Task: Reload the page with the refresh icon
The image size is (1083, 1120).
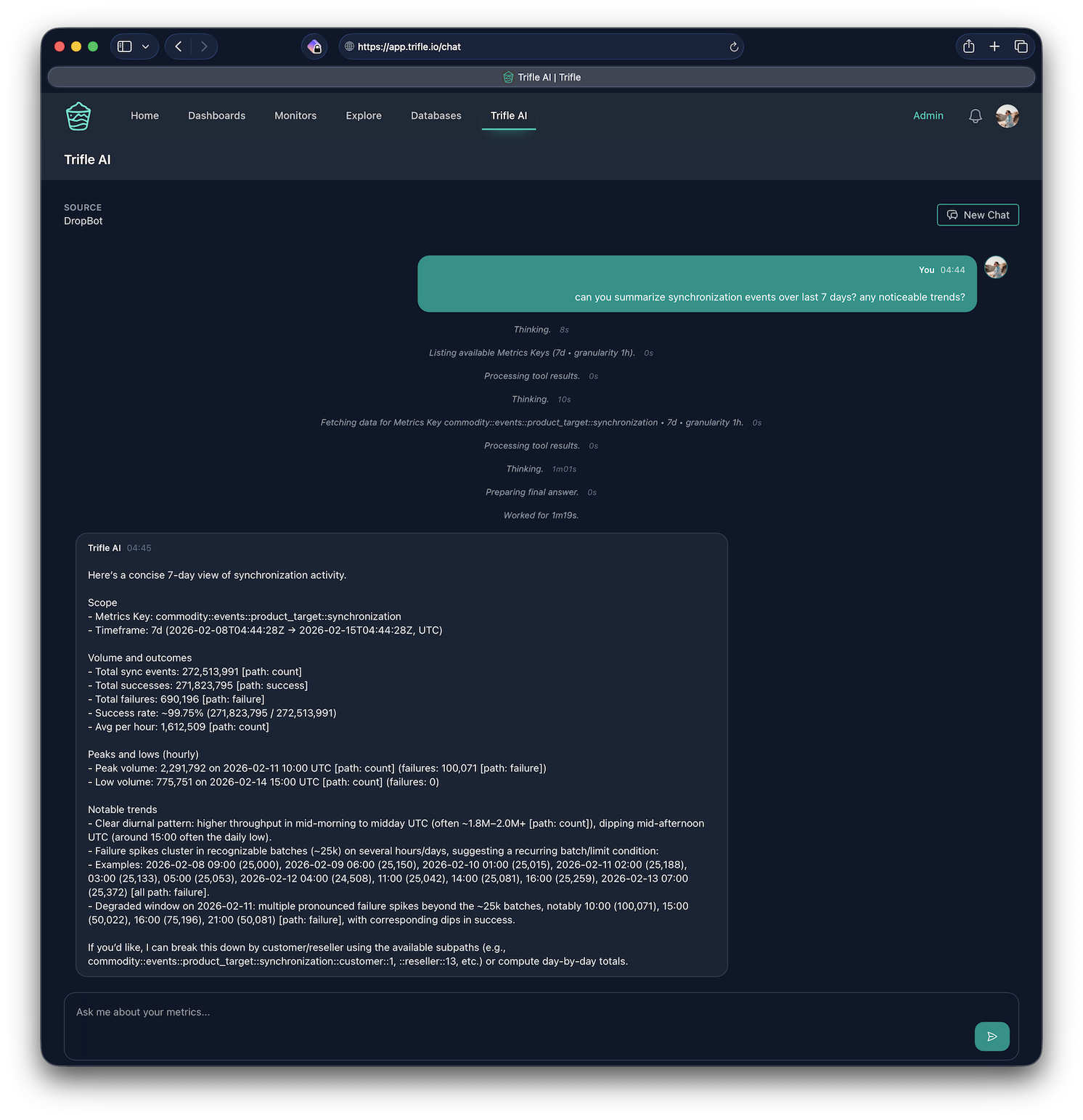Action: click(734, 46)
